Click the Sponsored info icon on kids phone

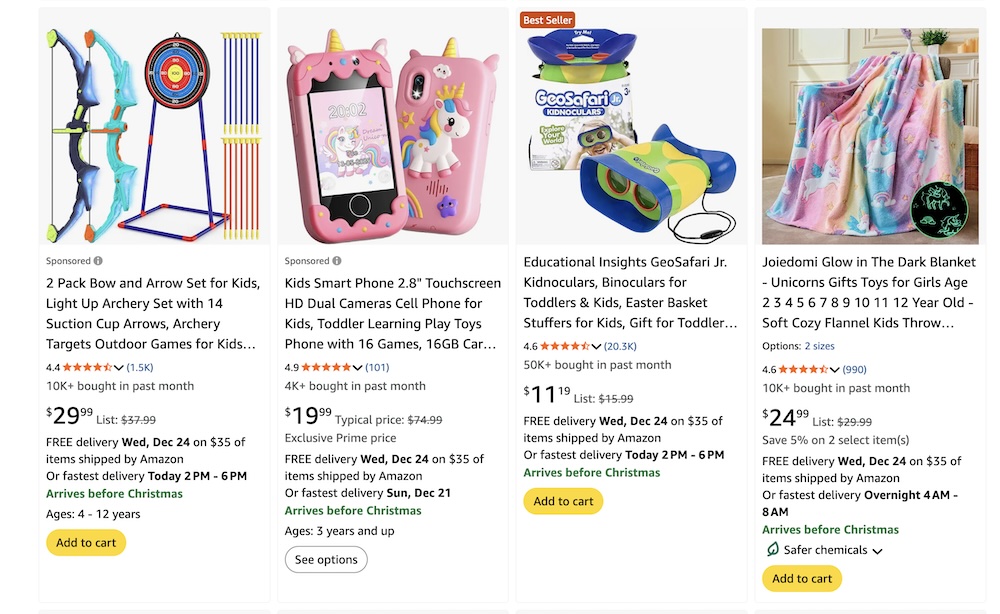(x=337, y=261)
